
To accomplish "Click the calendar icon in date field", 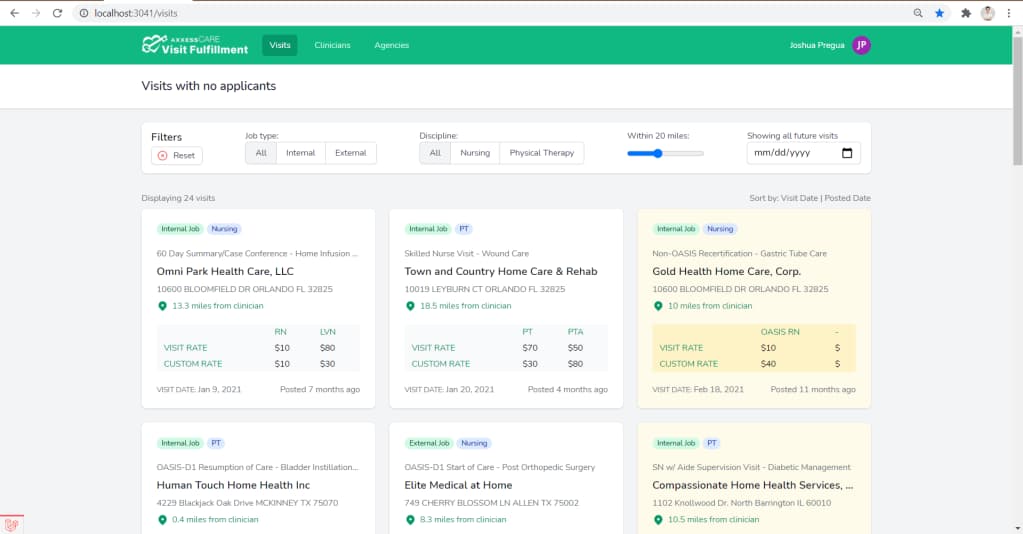I will [847, 153].
